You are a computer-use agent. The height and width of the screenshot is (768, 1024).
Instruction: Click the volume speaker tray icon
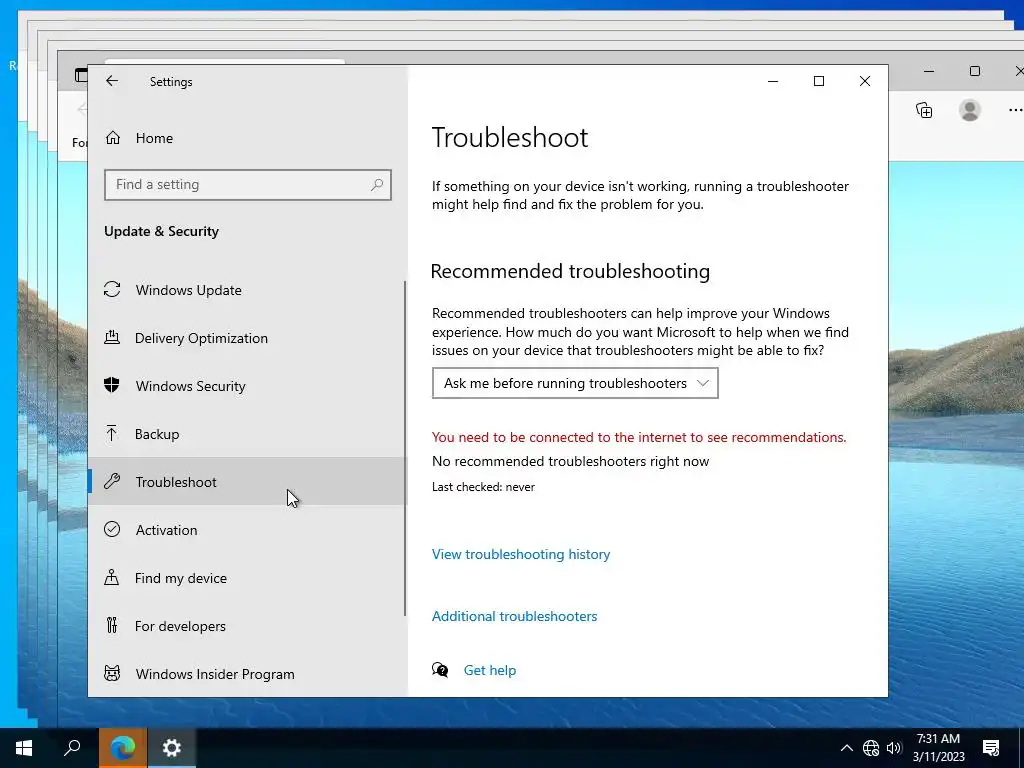(894, 748)
